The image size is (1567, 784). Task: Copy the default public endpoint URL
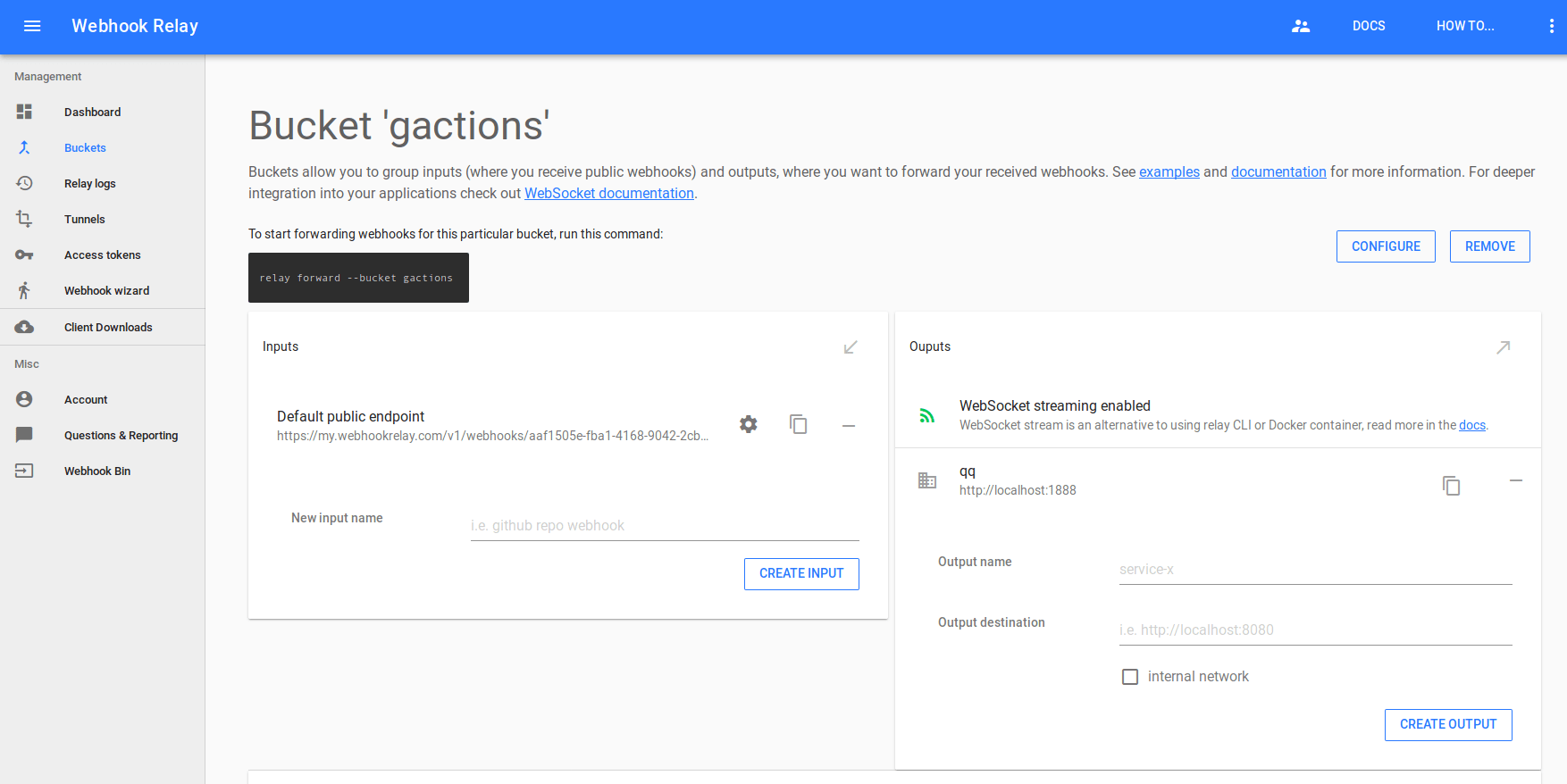coord(799,424)
